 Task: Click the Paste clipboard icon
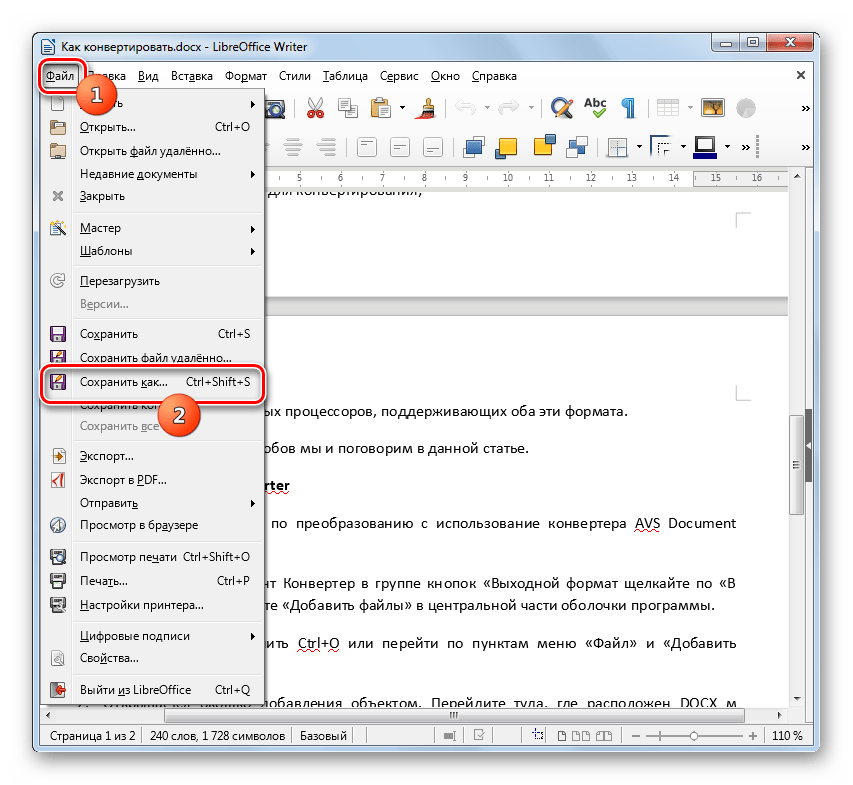click(381, 108)
